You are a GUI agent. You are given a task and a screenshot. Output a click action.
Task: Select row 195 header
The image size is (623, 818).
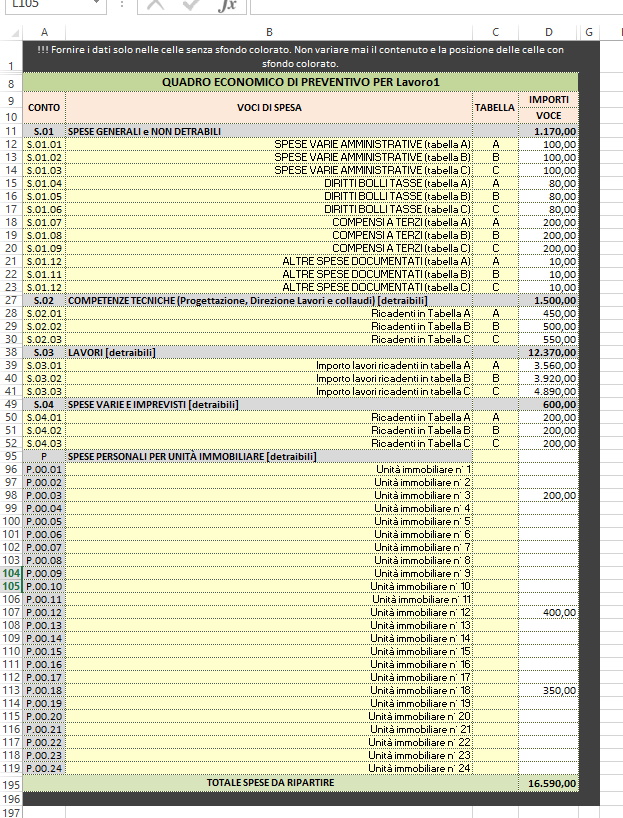click(11, 785)
